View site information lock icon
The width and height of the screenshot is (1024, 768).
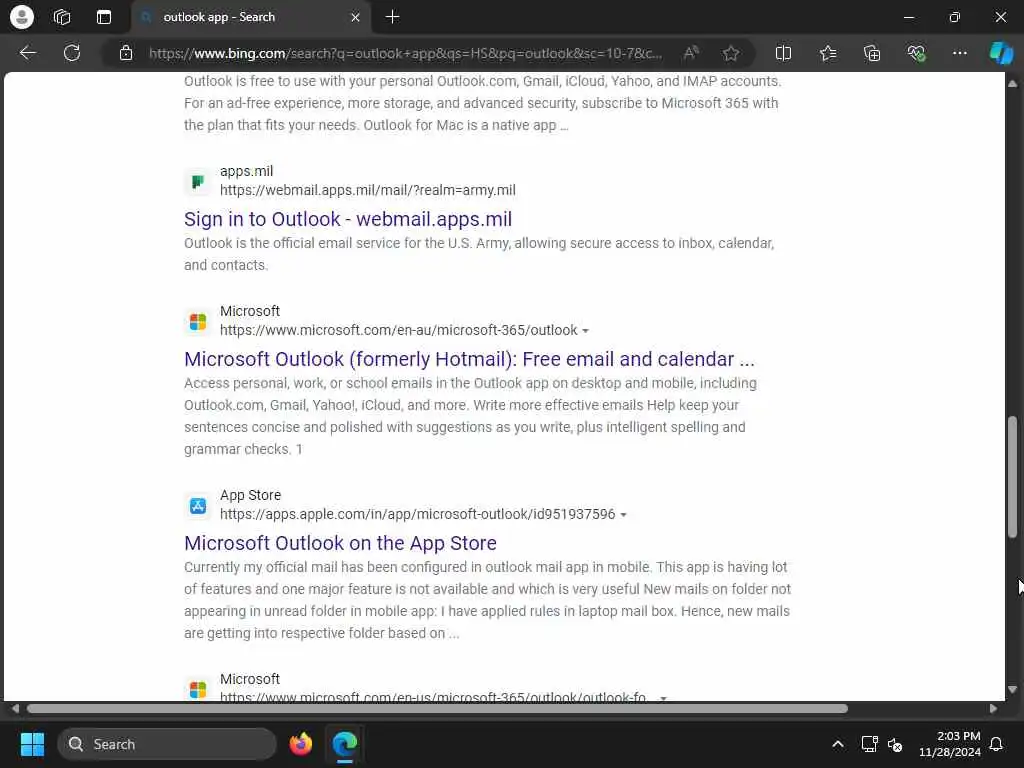tap(126, 53)
